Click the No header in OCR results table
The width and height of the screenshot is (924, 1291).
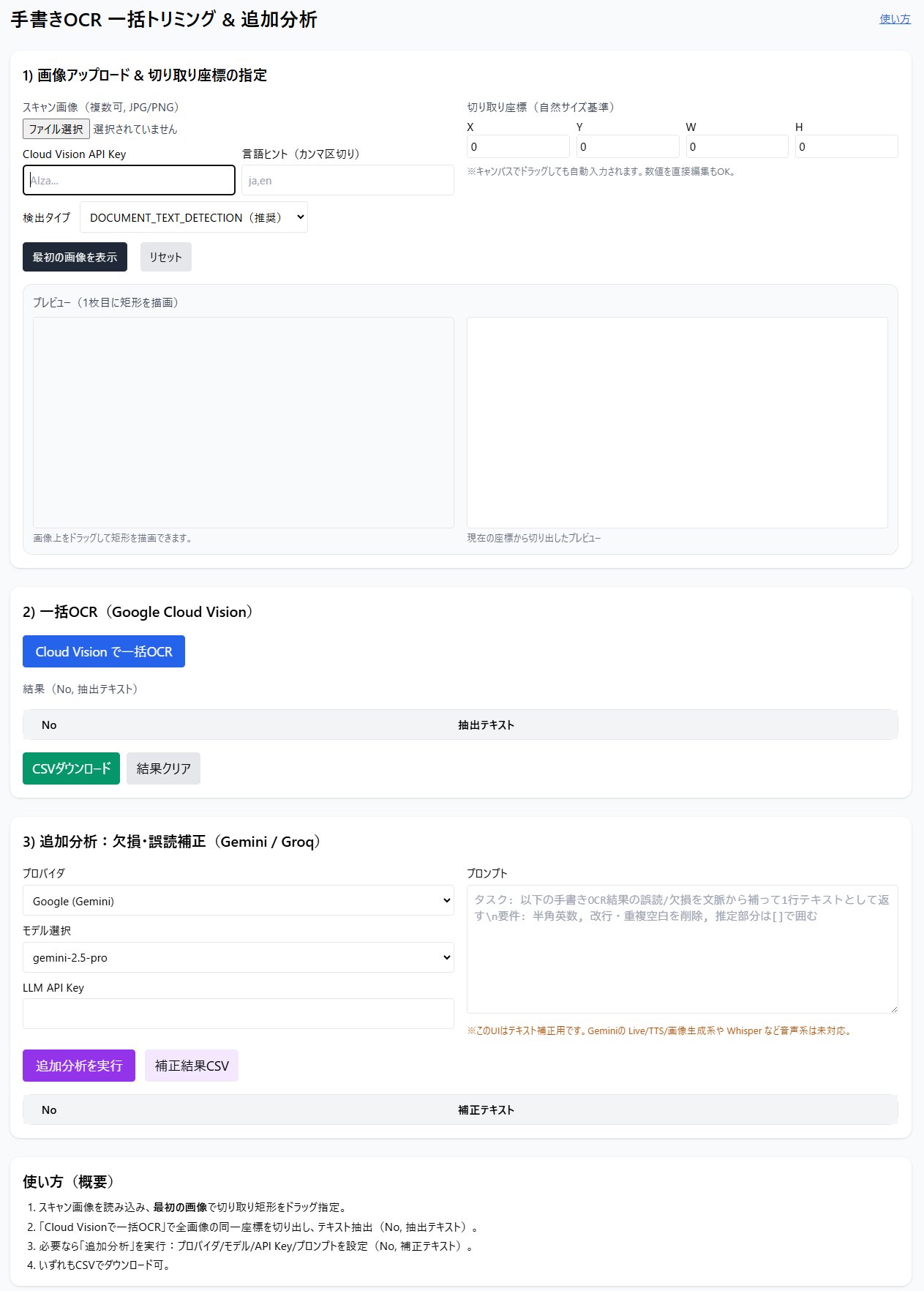[x=49, y=725]
